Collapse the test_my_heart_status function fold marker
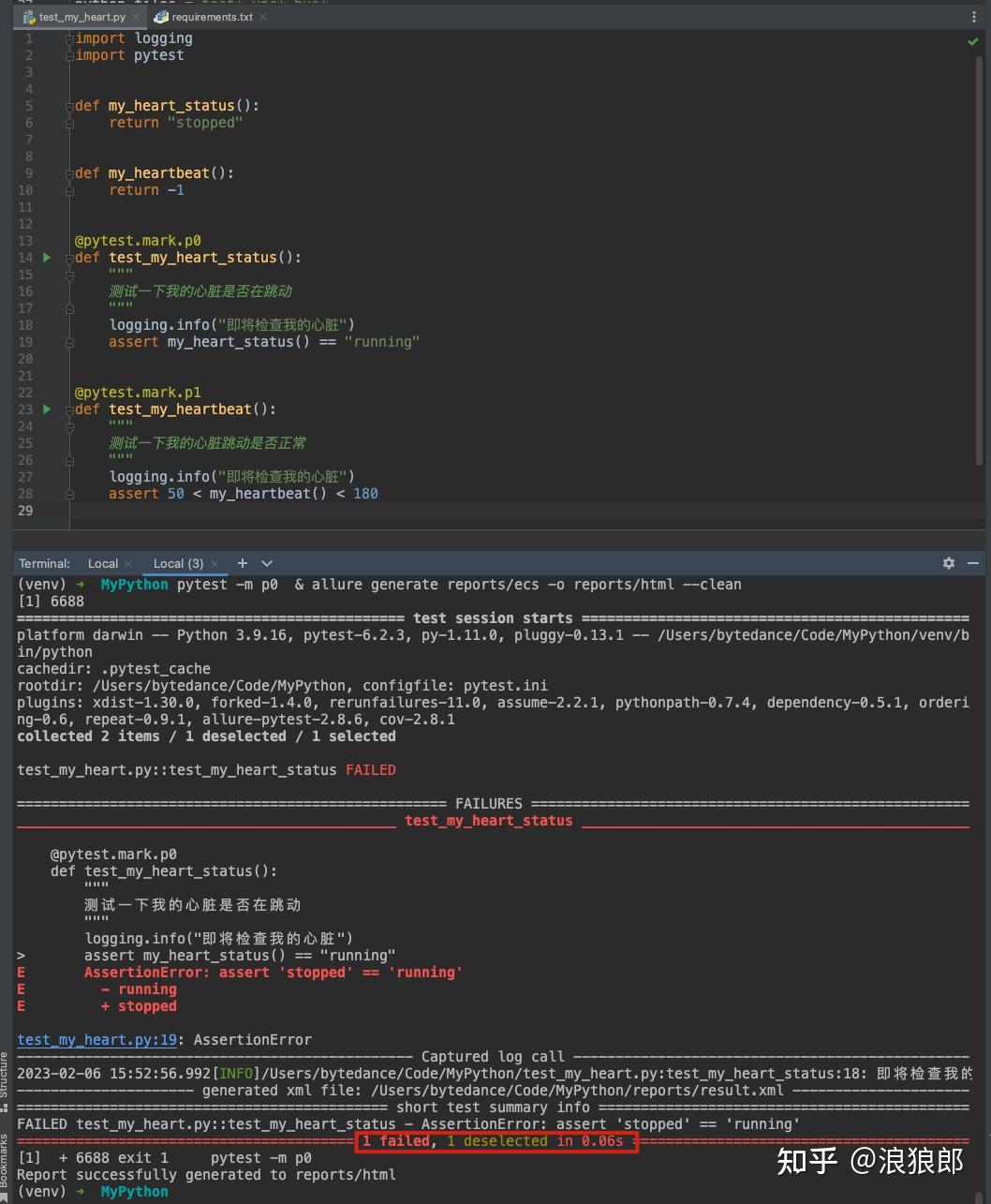This screenshot has width=991, height=1204. 69,258
